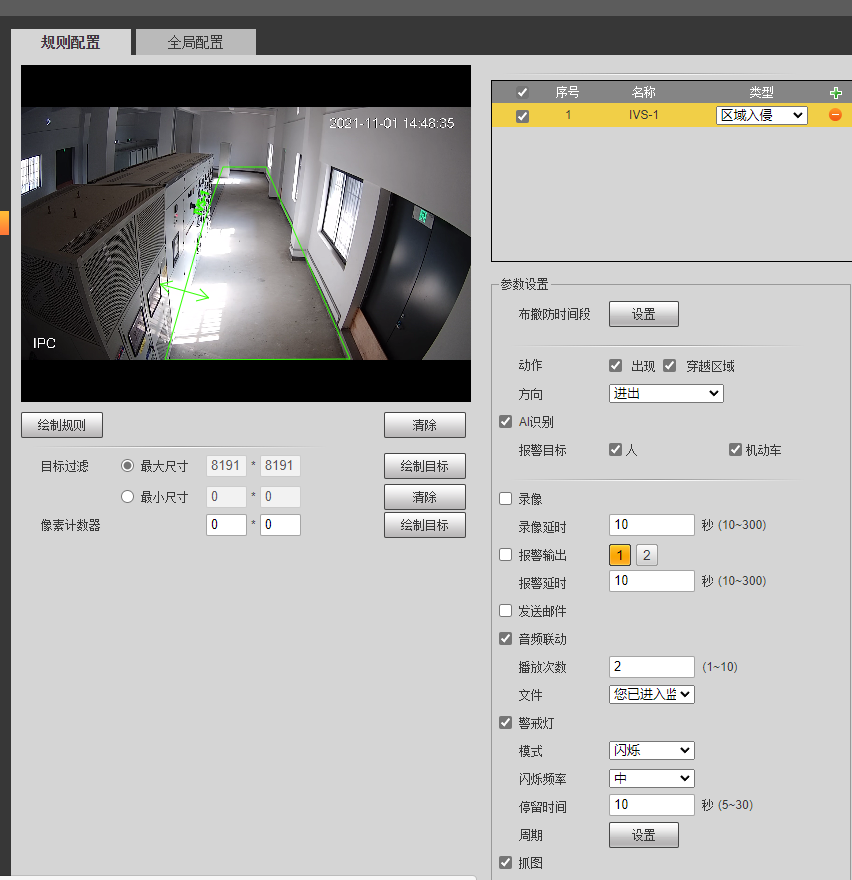Enable the 录像 checkbox
The image size is (852, 880).
coord(505,498)
